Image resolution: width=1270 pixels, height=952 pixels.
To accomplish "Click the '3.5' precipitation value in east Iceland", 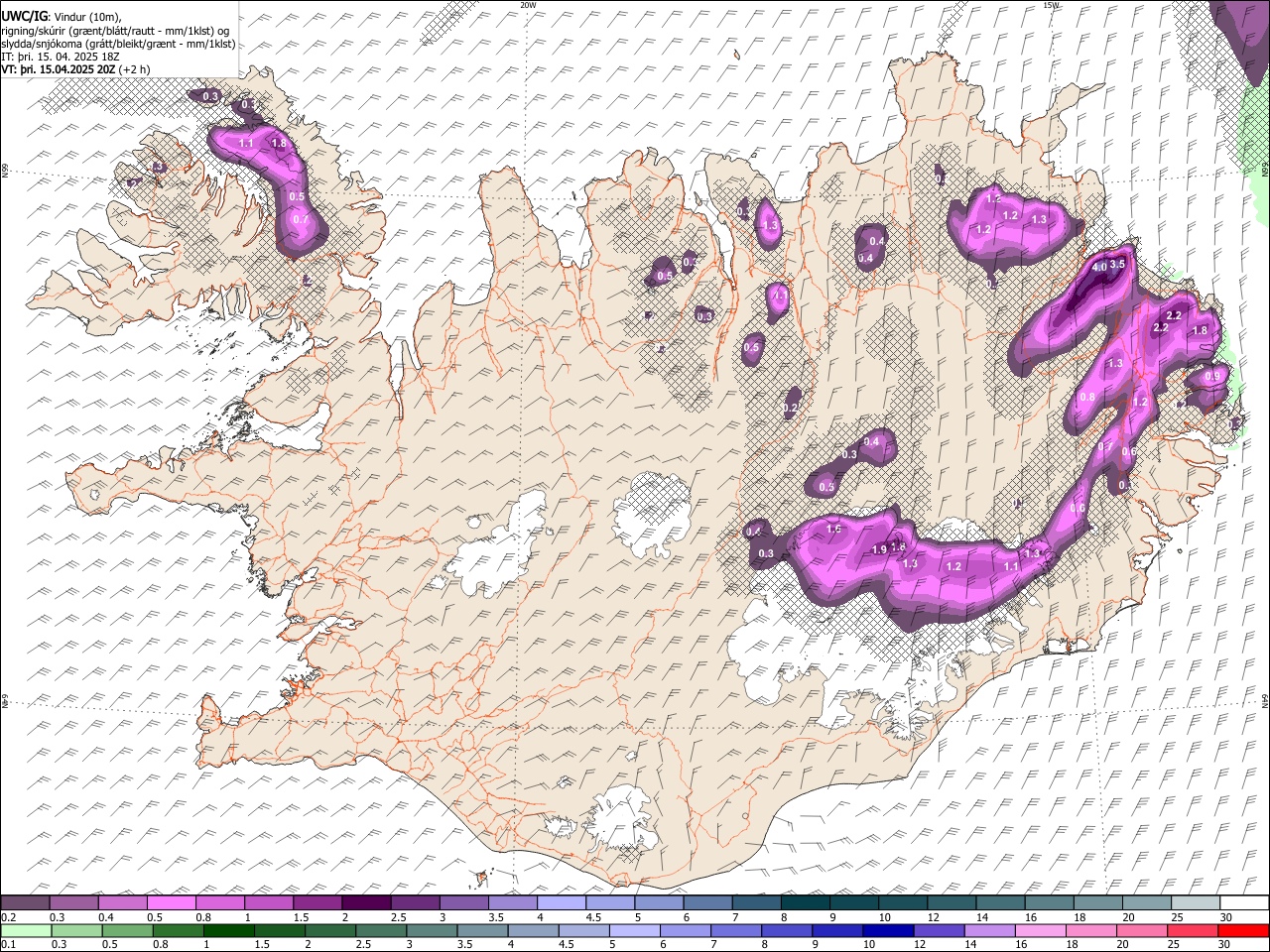I will 1117,264.
